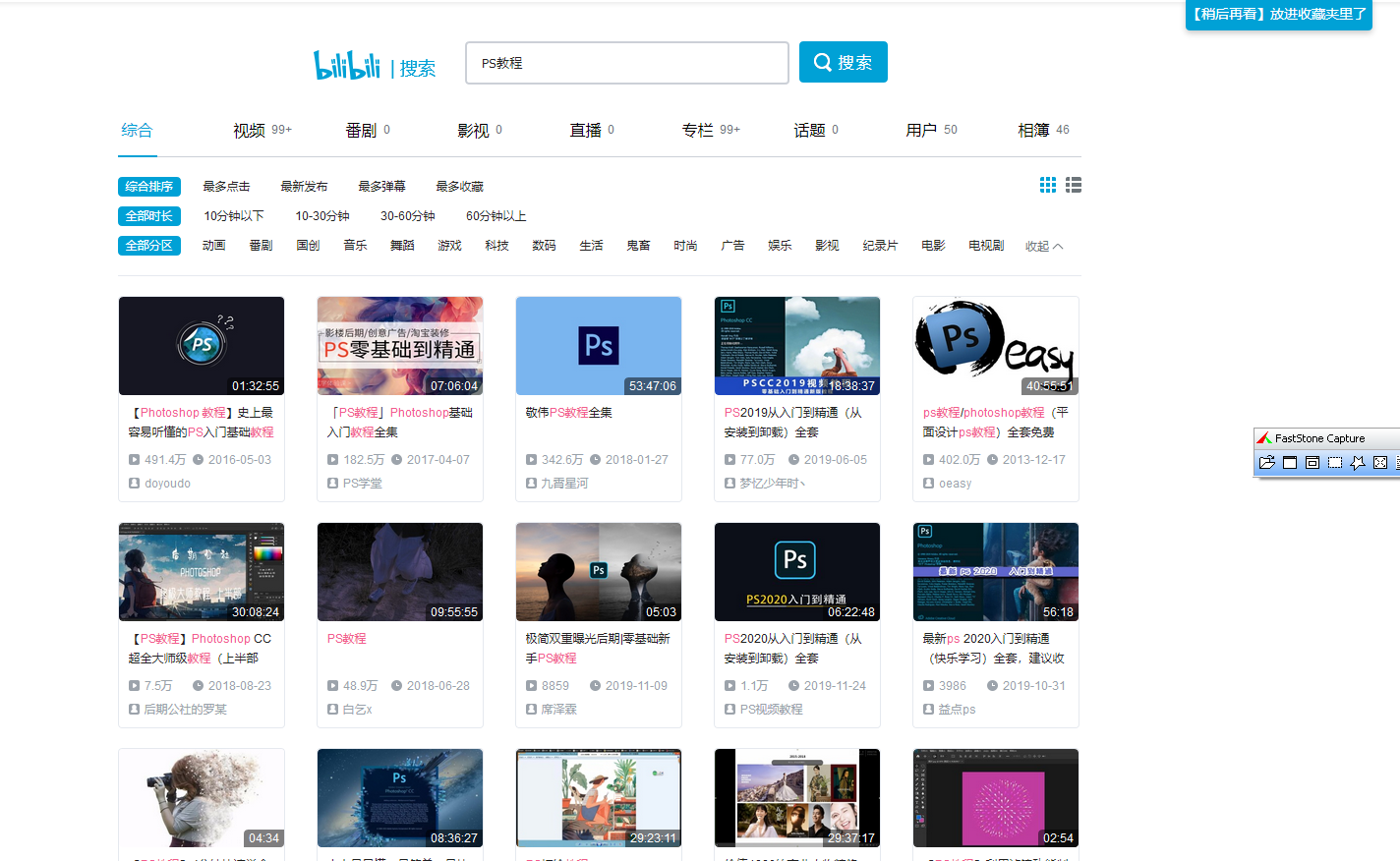Click uploader icon beside 益点ps
1400x861 pixels.
pos(928,709)
